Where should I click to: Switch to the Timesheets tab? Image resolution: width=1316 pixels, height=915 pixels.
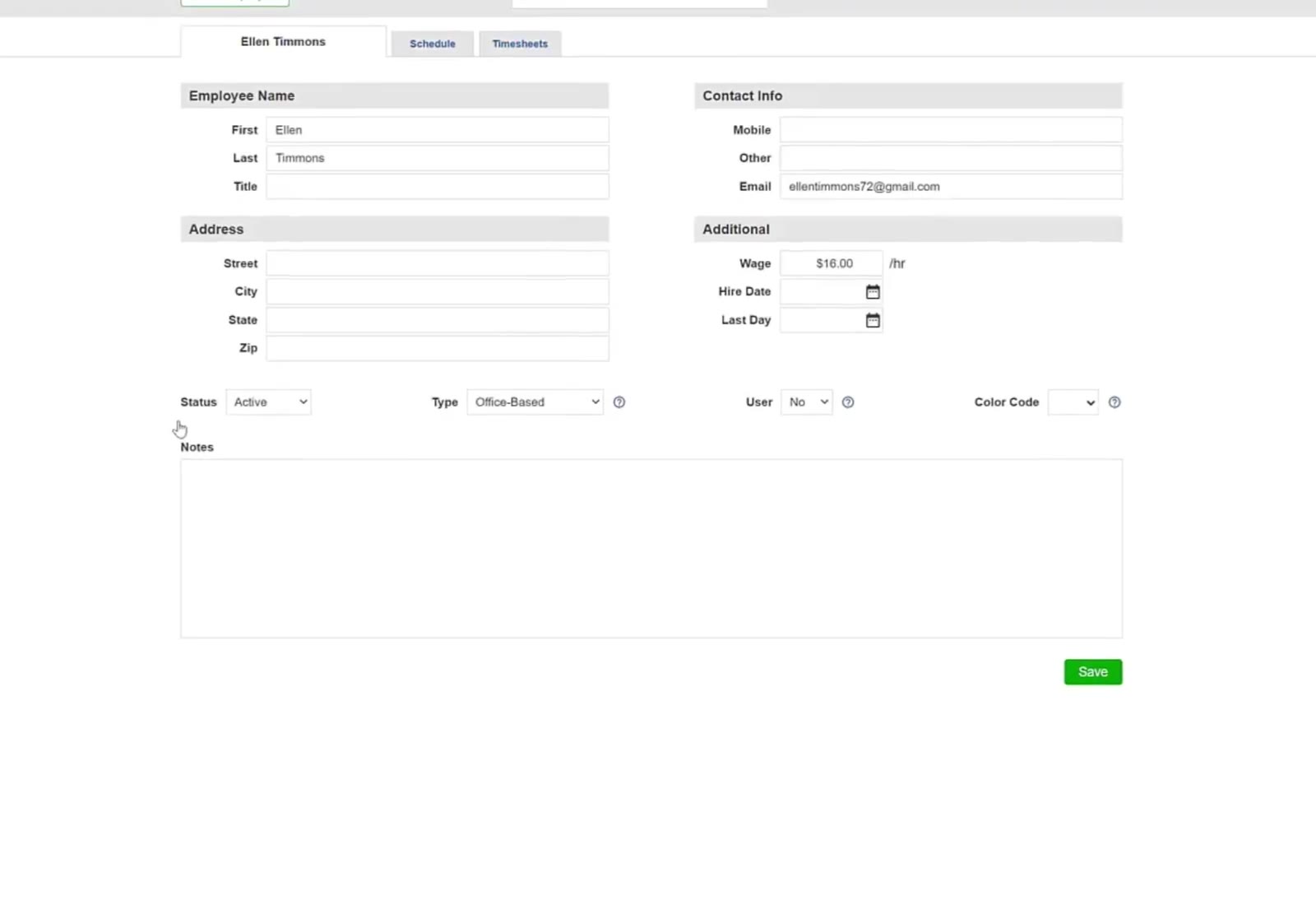point(520,44)
